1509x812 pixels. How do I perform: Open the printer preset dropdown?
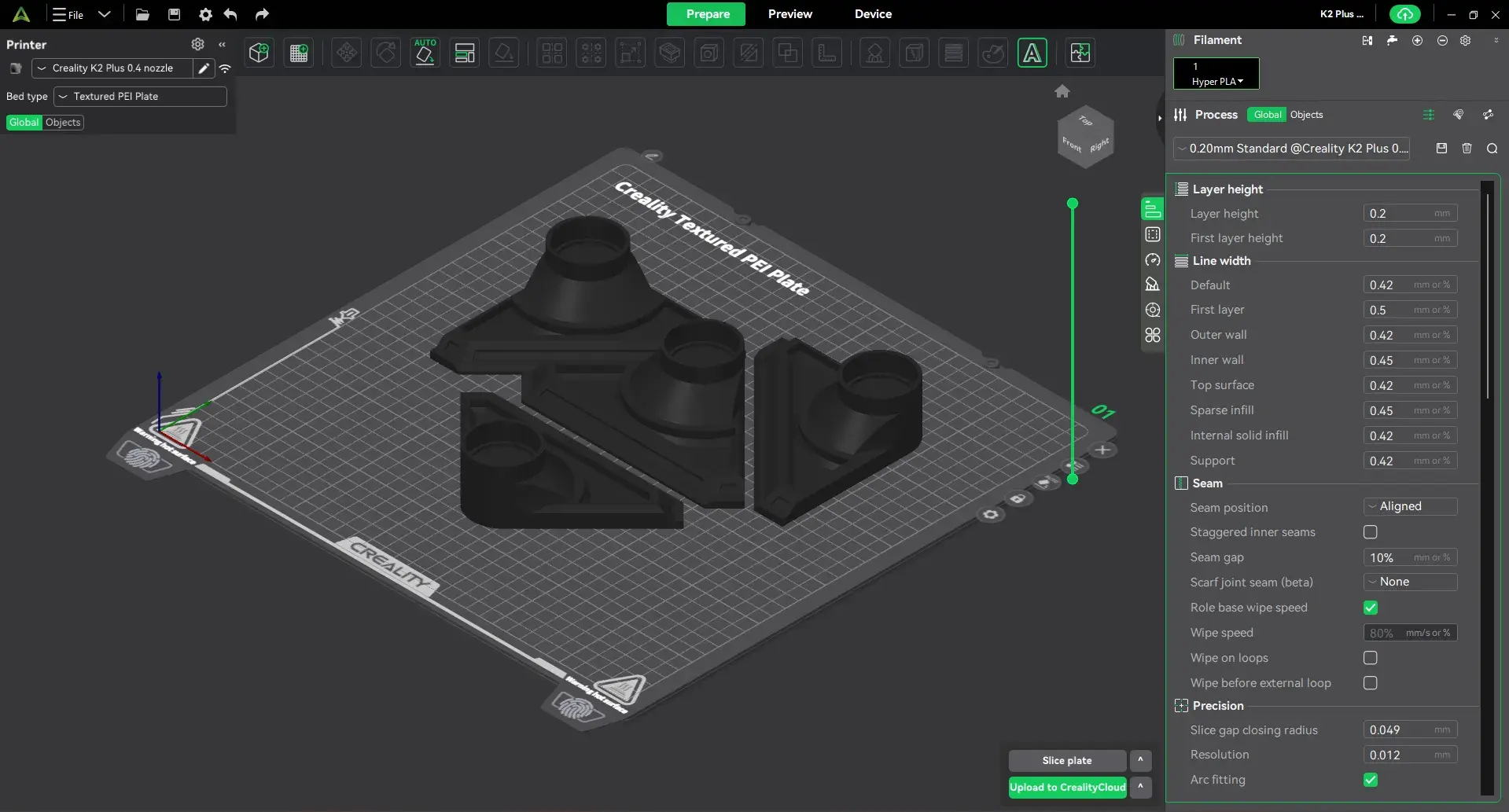tap(113, 68)
